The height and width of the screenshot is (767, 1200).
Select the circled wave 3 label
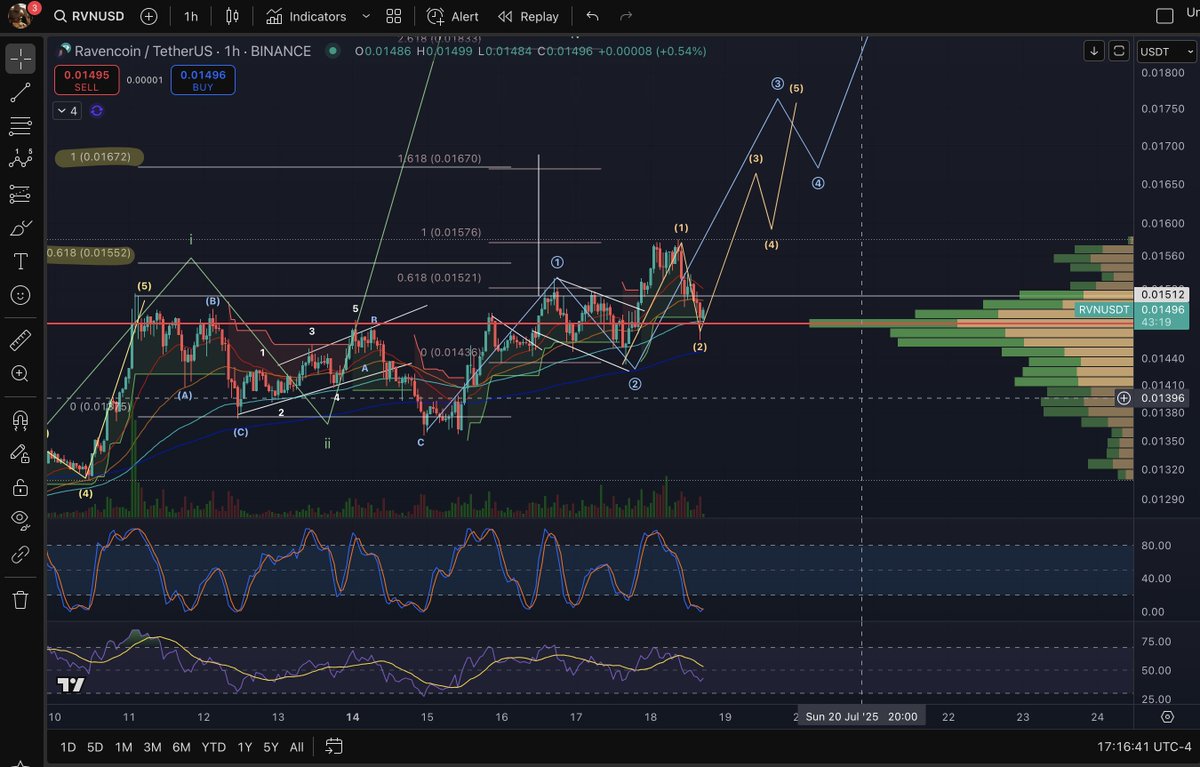coord(777,84)
